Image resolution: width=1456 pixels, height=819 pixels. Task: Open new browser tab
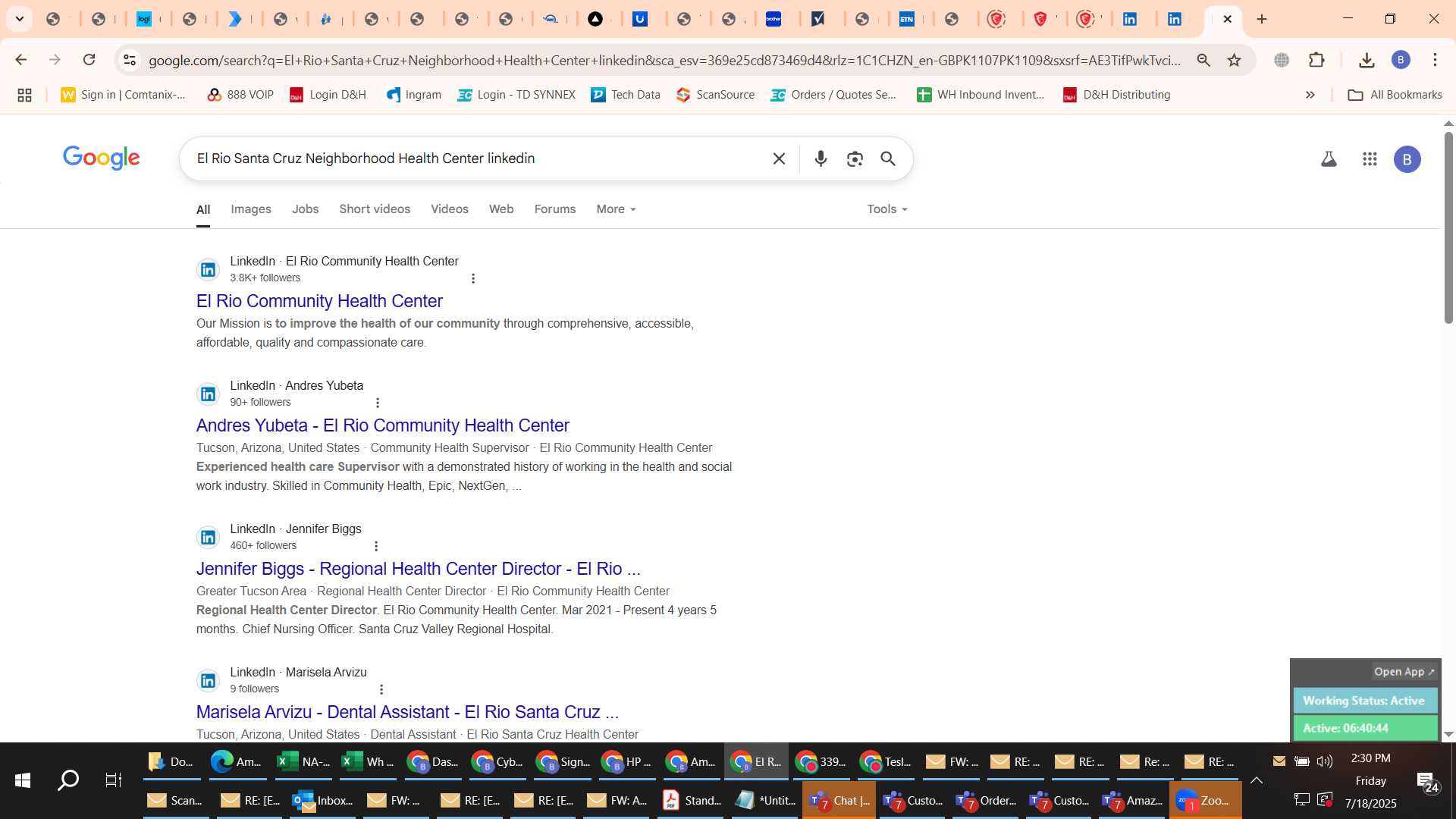[1262, 19]
